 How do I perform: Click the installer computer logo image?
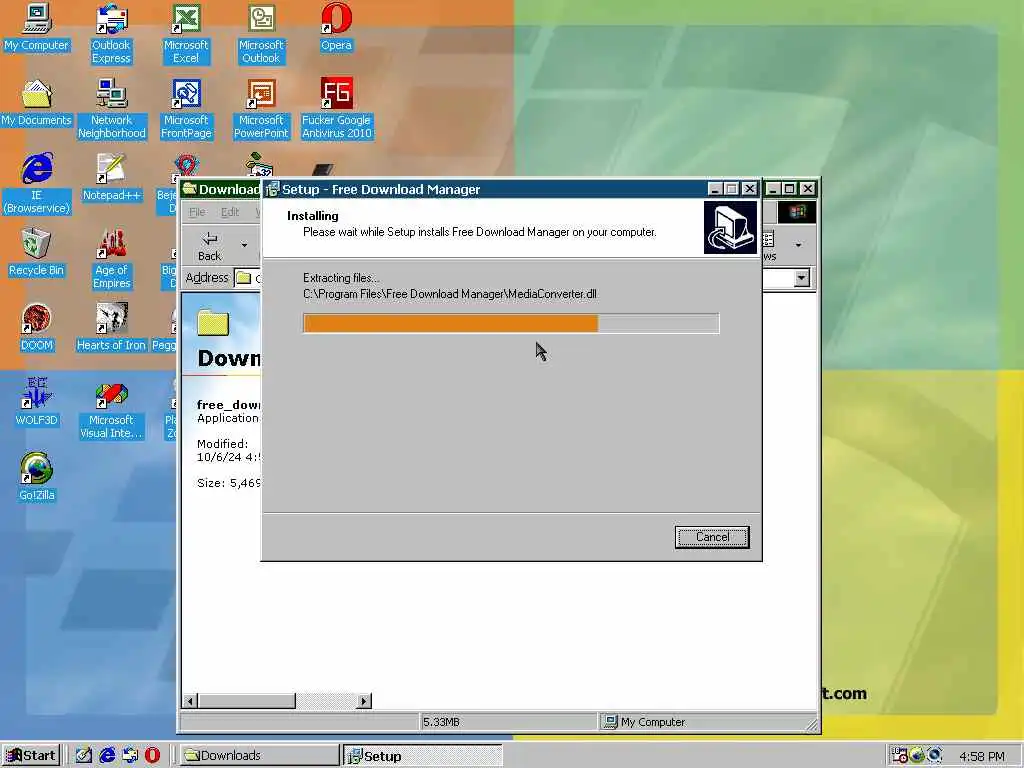(730, 227)
